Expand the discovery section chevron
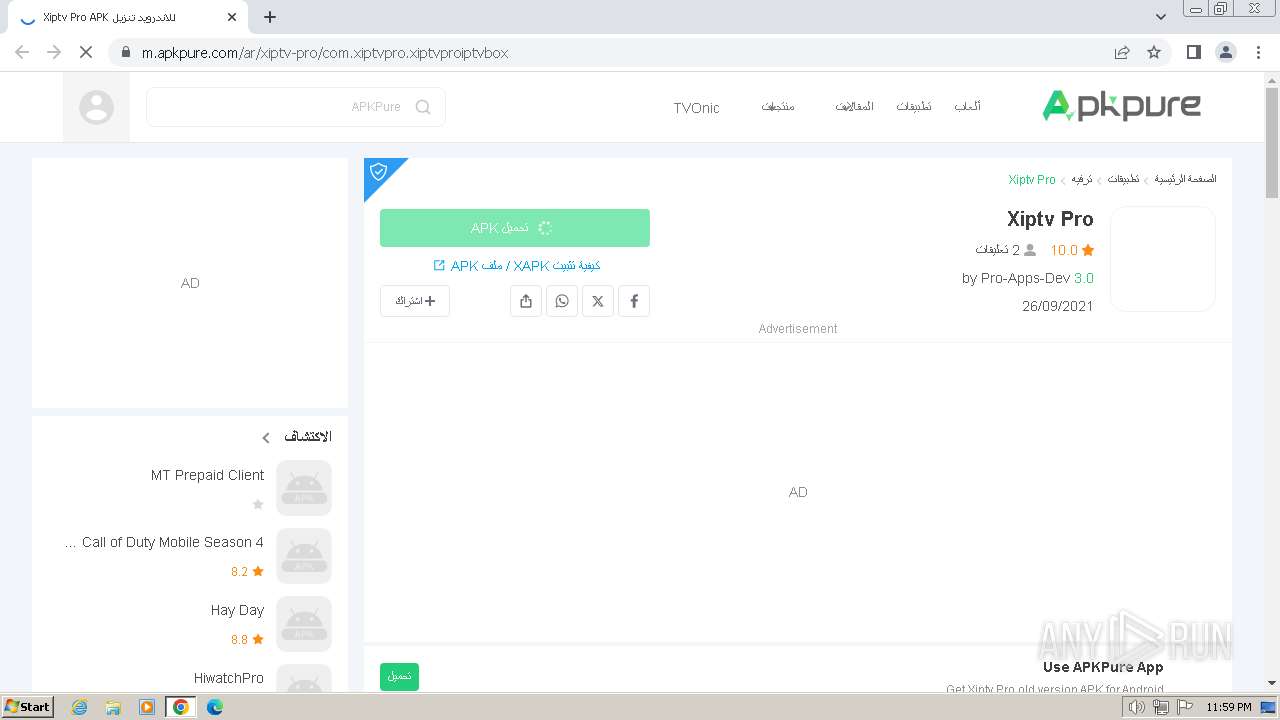Image resolution: width=1280 pixels, height=720 pixels. coord(266,437)
